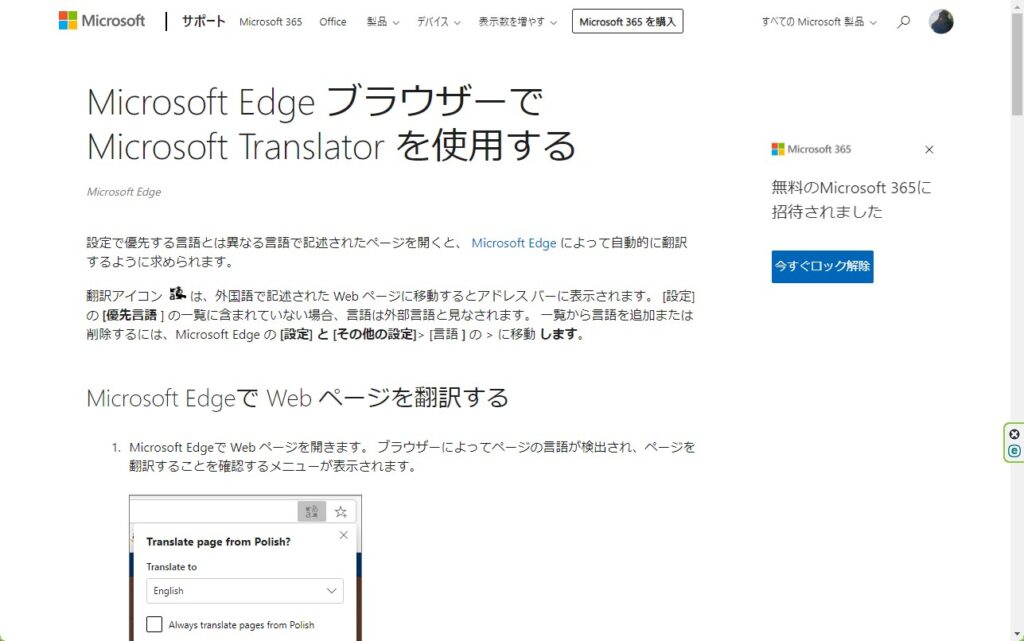This screenshot has height=641, width=1024.
Task: Go to Microsoft 365 in the navigation bar
Action: click(270, 21)
